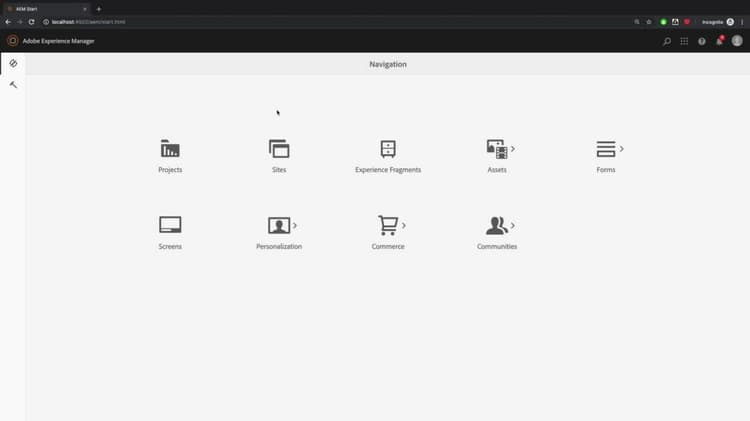Go forward in the browser
This screenshot has width=750, height=421.
tap(20, 22)
